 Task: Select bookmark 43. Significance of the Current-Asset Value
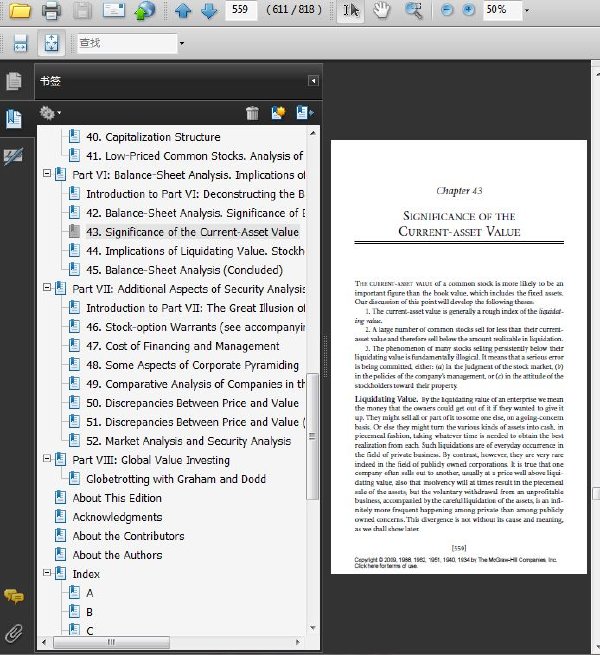pyautogui.click(x=192, y=232)
